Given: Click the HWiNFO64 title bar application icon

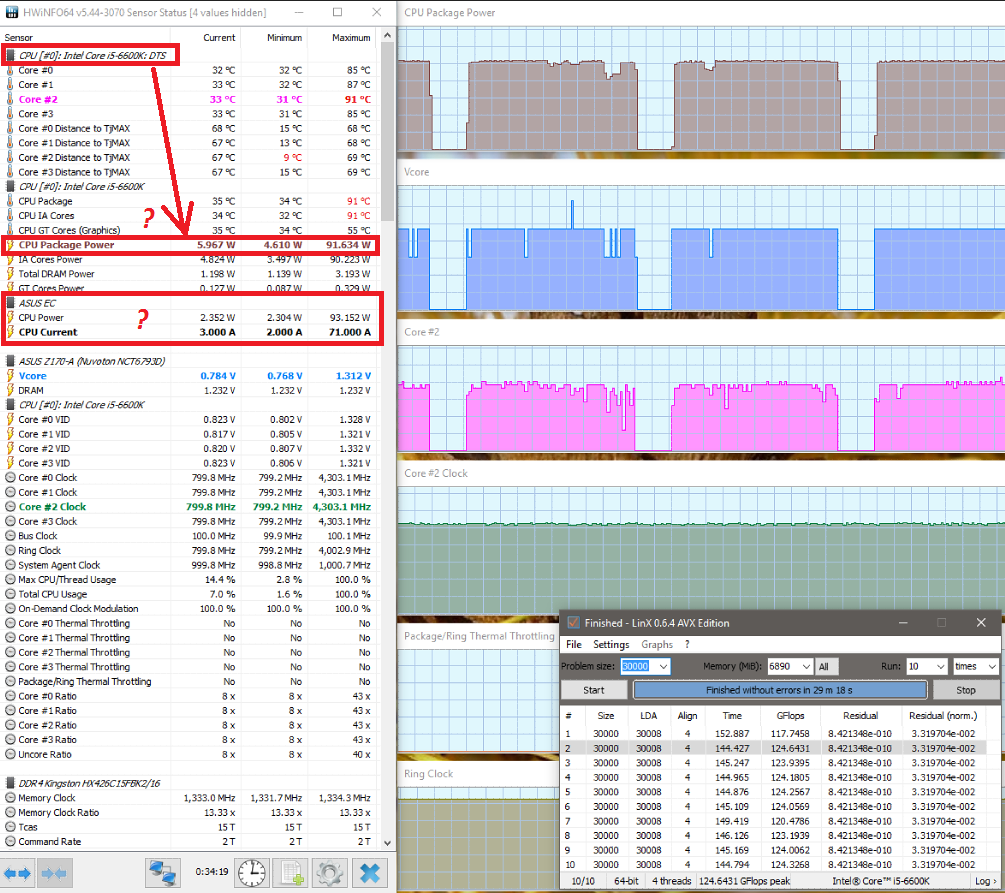Looking at the screenshot, I should point(12,12).
